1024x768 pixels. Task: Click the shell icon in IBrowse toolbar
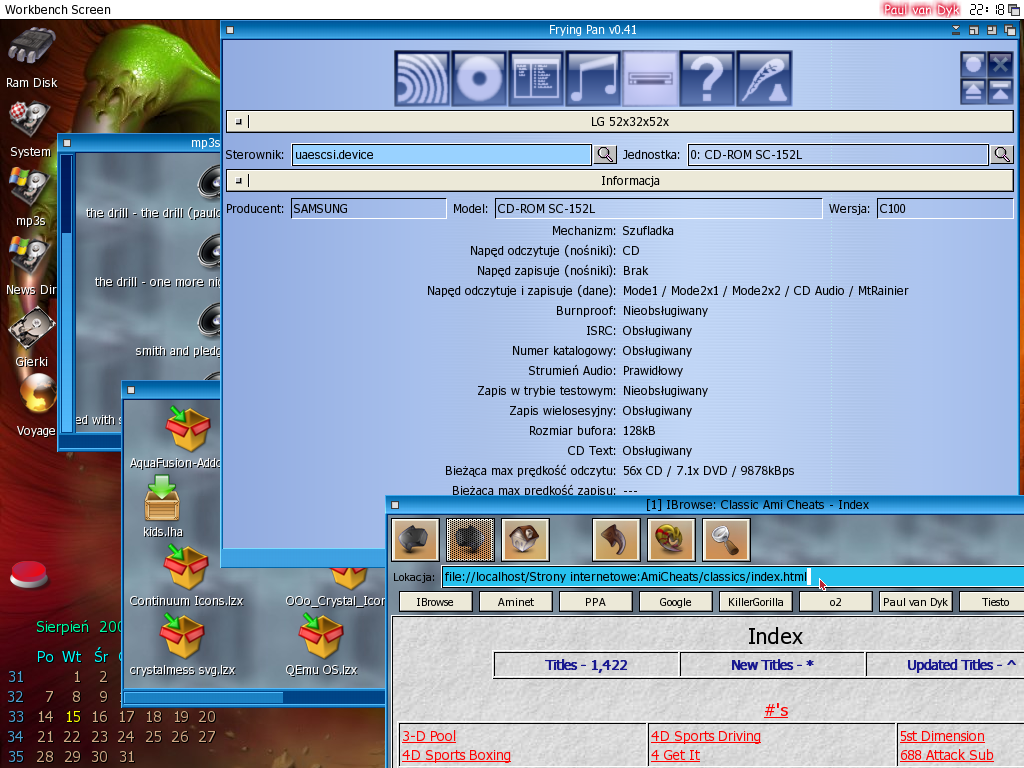point(671,539)
